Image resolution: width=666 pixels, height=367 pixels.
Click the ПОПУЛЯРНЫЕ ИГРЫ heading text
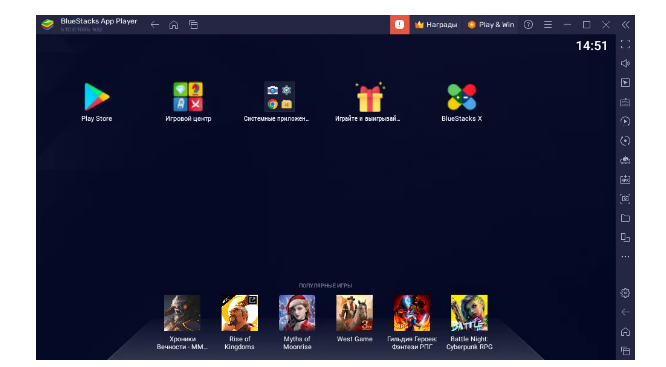325,285
